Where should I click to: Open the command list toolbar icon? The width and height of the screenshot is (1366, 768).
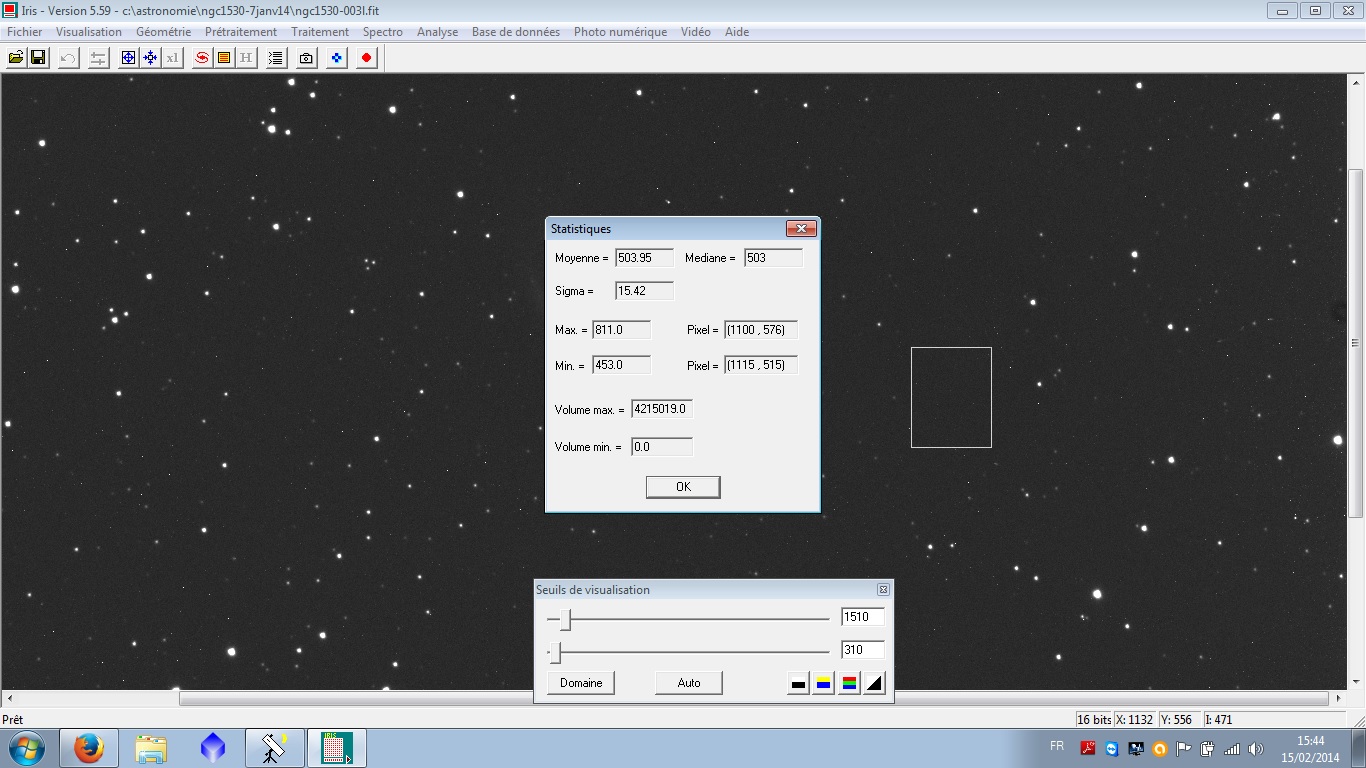tap(276, 58)
